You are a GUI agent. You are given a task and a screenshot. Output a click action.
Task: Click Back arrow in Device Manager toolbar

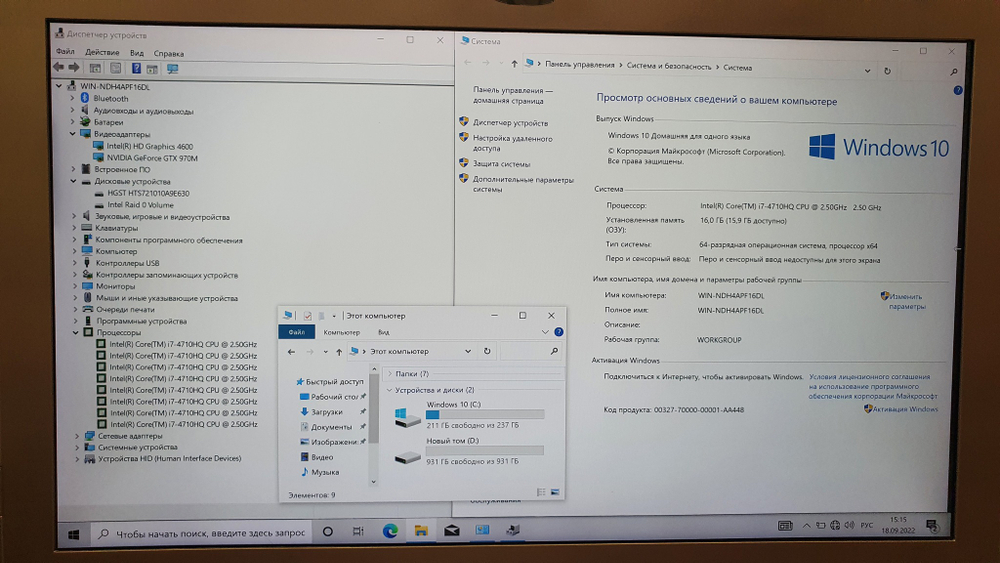[59, 67]
